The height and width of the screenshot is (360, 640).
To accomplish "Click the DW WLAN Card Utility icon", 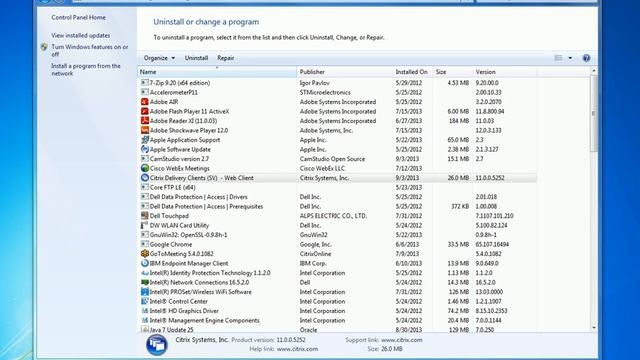I will pos(144,225).
